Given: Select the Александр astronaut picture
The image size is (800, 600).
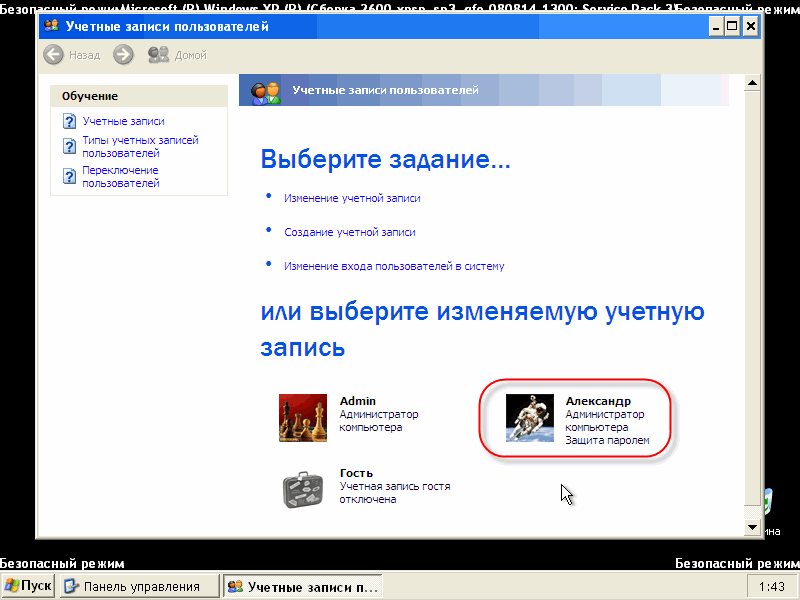Looking at the screenshot, I should tap(530, 418).
